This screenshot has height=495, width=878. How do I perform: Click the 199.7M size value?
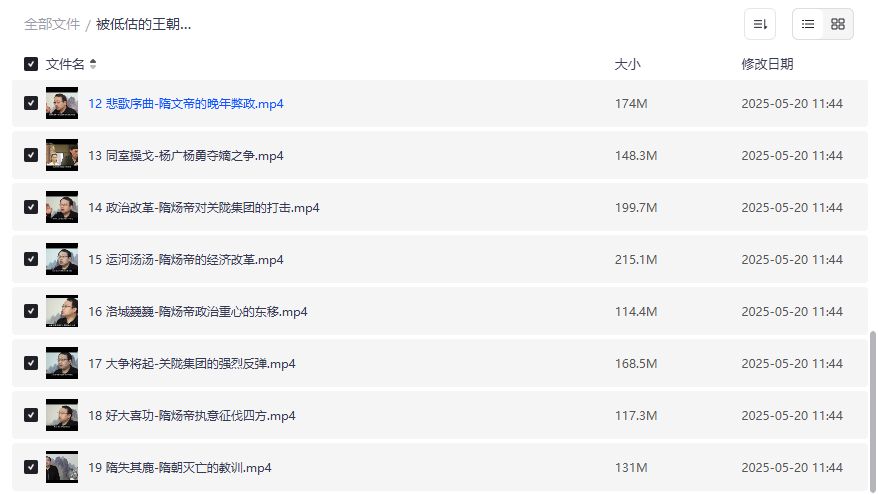[x=636, y=208]
